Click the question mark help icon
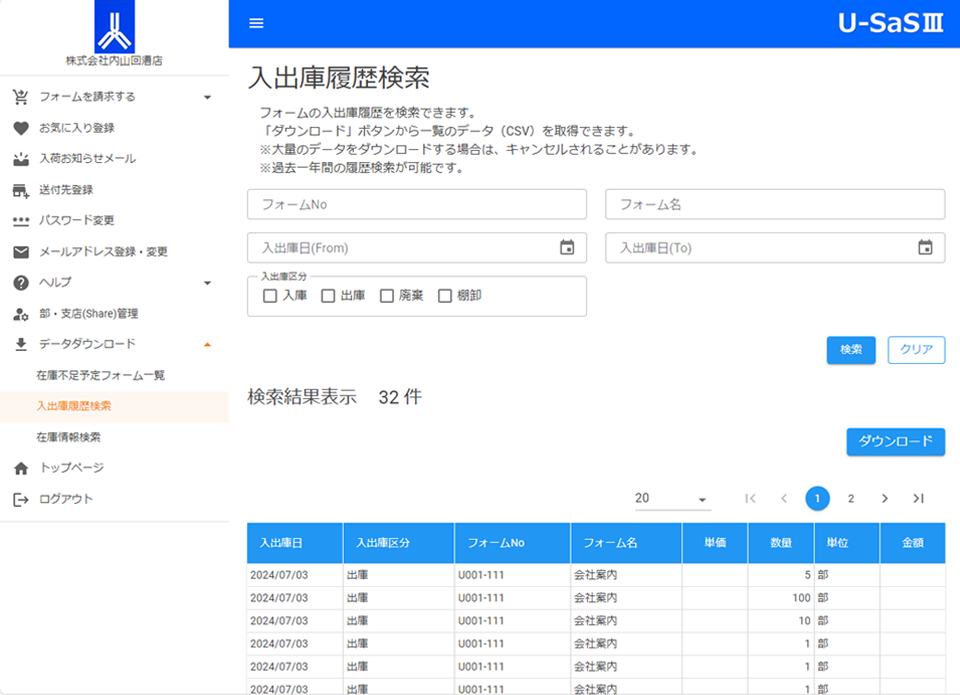Viewport: 960px width, 695px height. (x=21, y=283)
